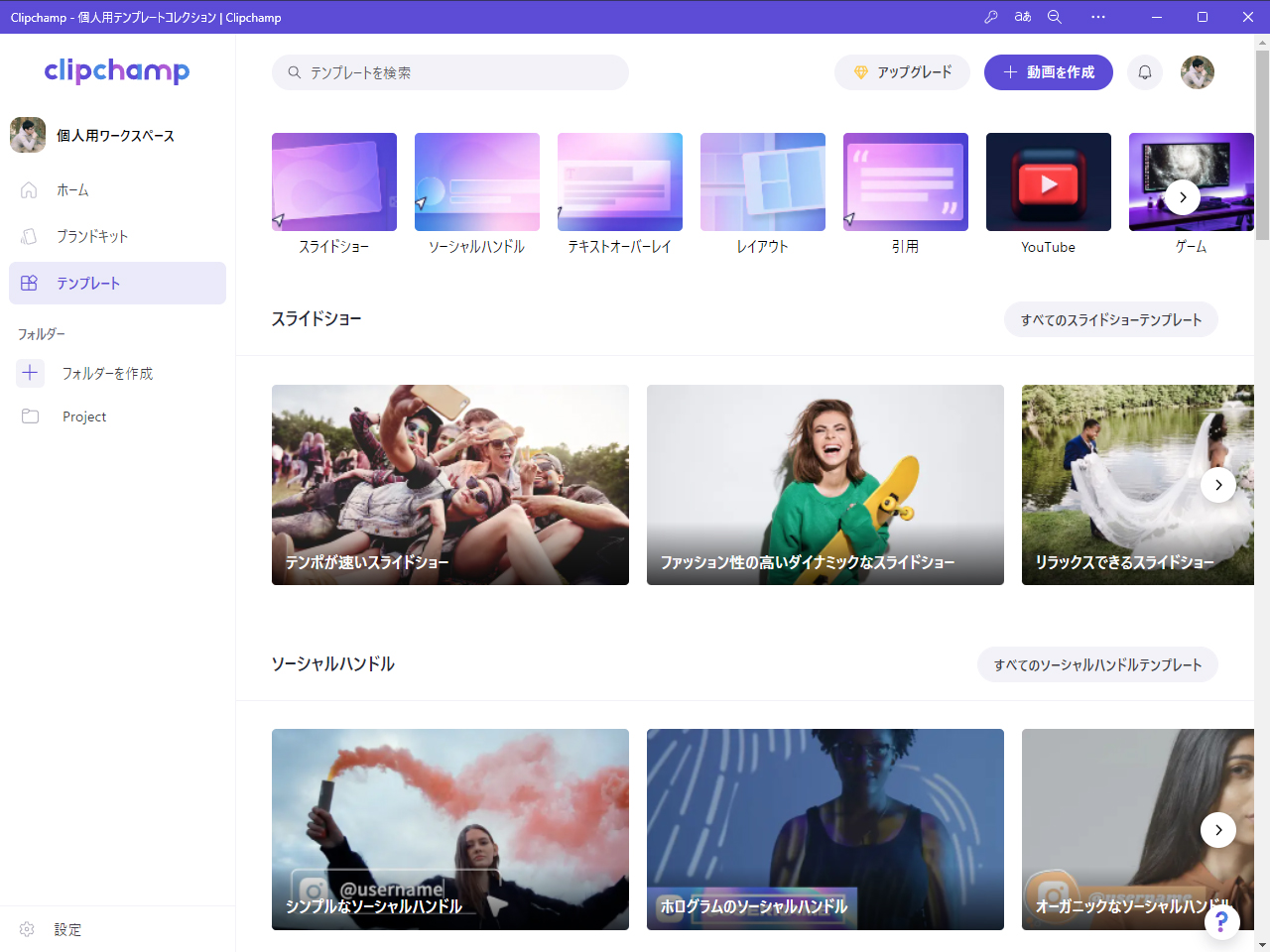Select the テンプレート templates sidebar item

pos(117,283)
